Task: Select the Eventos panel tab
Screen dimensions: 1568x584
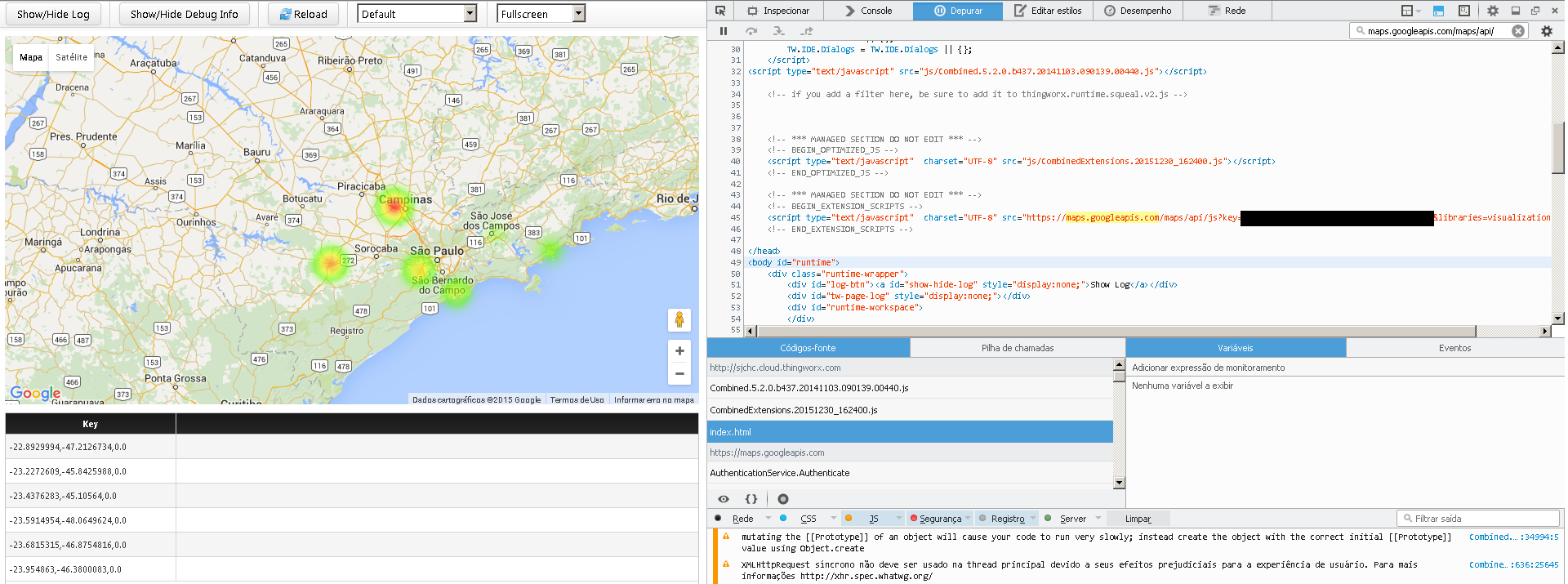Action: 1455,348
